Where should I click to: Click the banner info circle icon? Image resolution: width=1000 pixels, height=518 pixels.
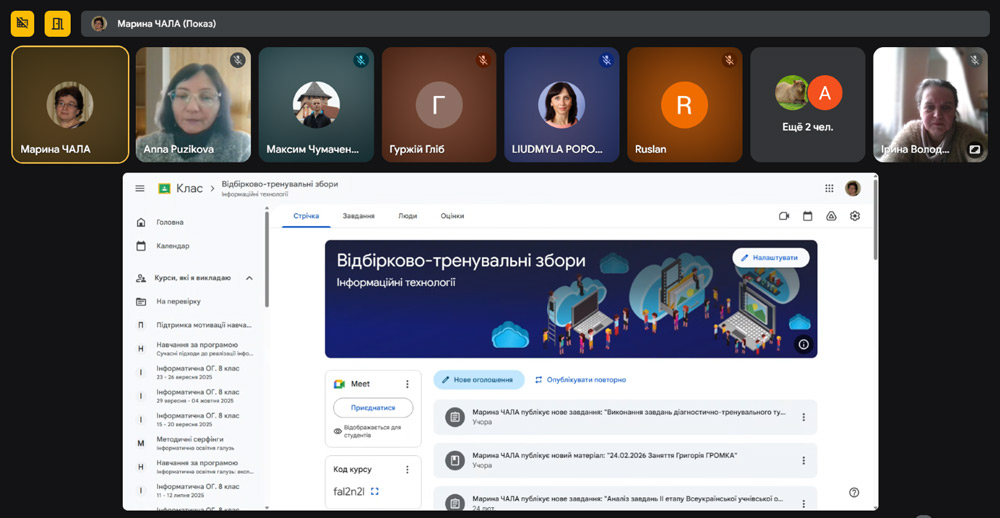tap(804, 344)
